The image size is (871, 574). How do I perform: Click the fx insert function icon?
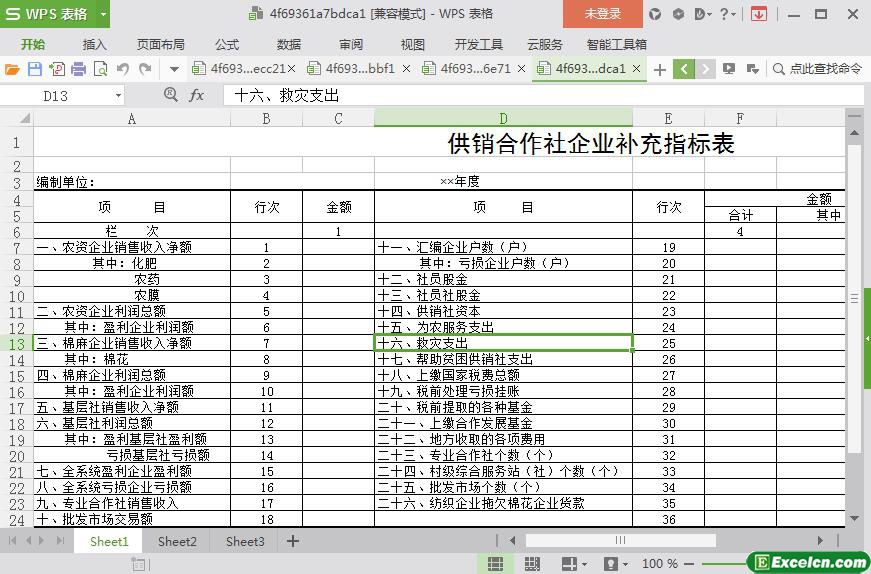point(196,96)
